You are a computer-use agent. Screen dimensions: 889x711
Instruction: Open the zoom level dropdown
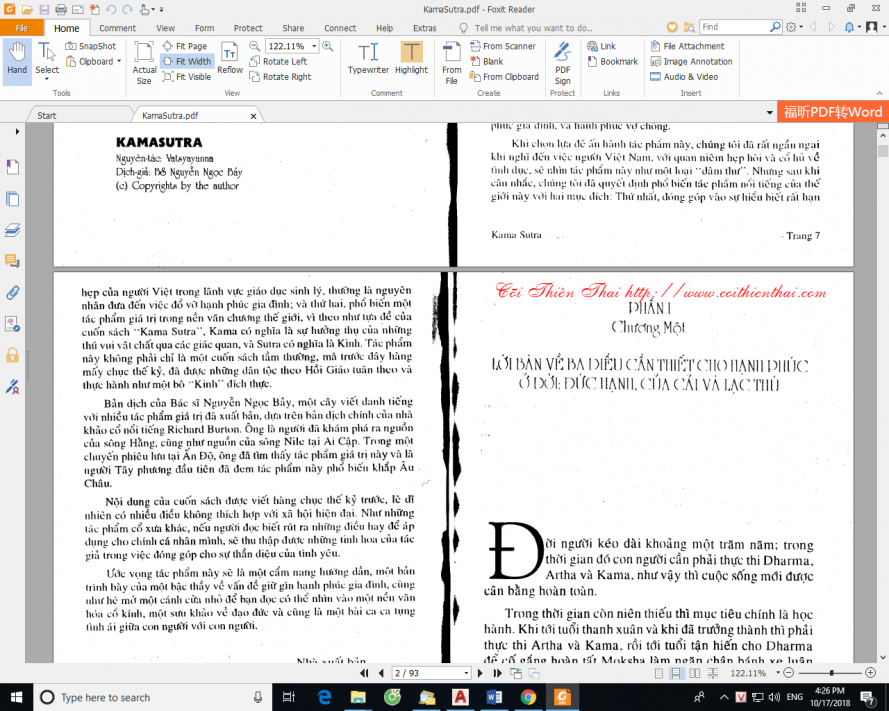pos(313,45)
